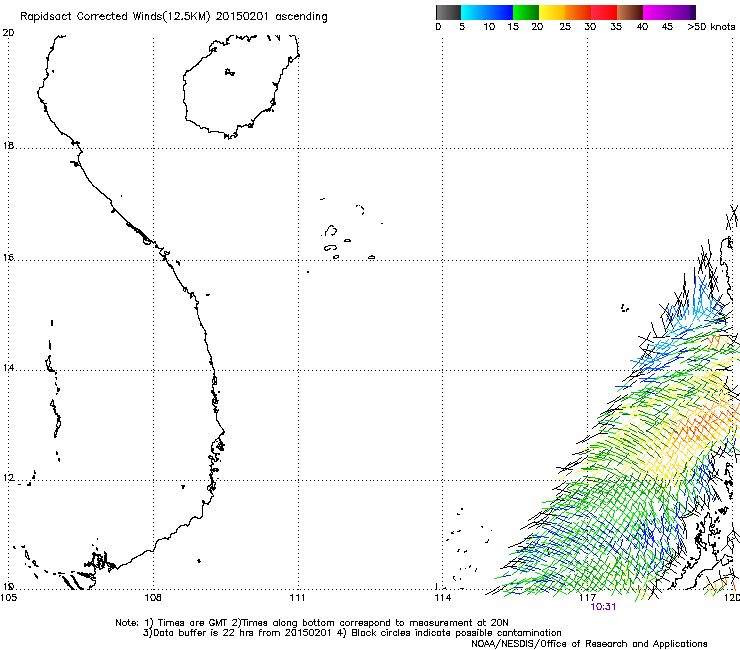The height and width of the screenshot is (650, 740).
Task: Click the longitude label '105'
Action: click(8, 598)
